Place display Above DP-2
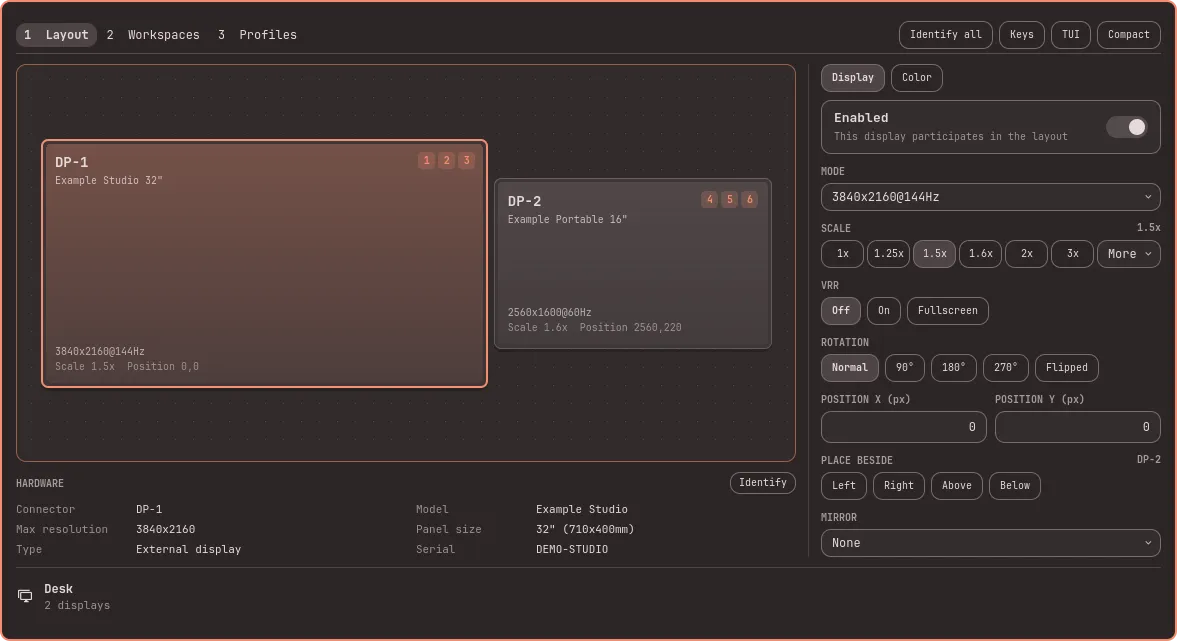The height and width of the screenshot is (641, 1177). [x=956, y=486]
